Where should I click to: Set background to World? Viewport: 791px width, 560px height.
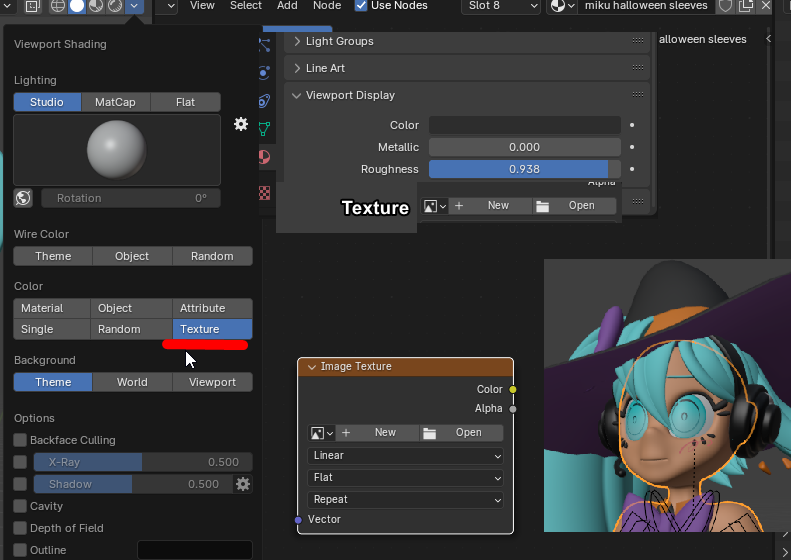132,382
